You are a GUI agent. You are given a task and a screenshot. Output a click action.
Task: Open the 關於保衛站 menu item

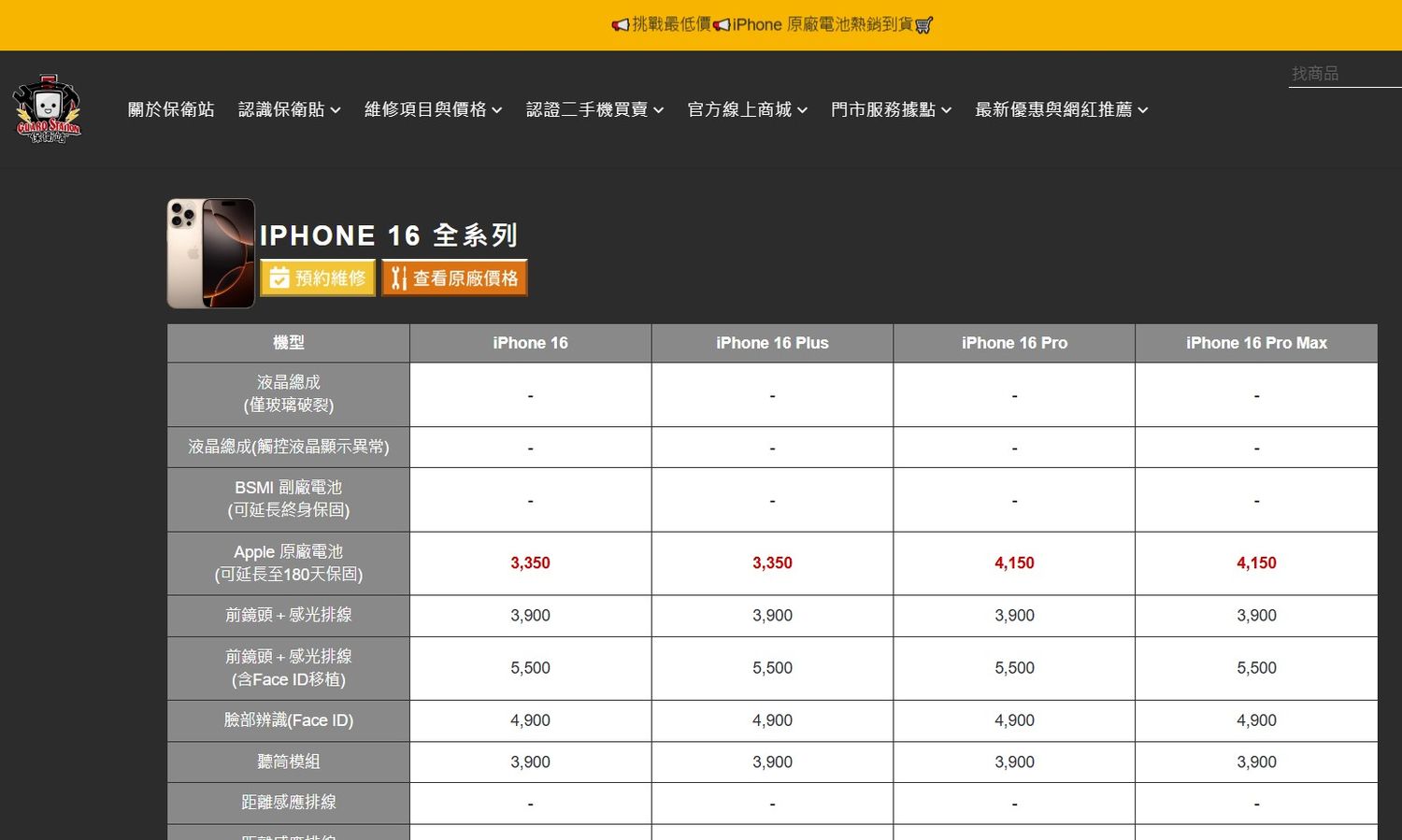(171, 109)
